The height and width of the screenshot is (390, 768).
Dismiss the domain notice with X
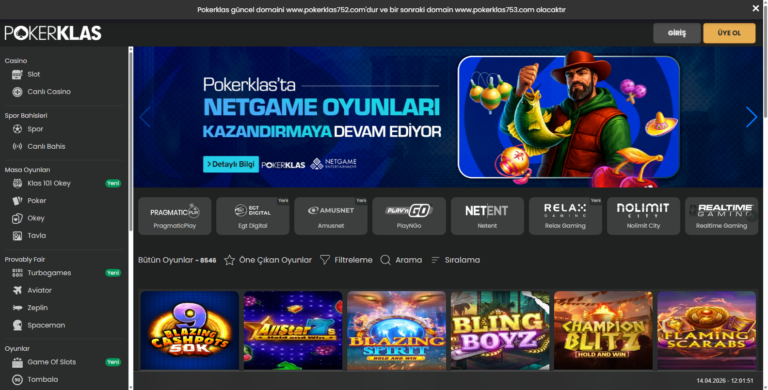click(755, 8)
